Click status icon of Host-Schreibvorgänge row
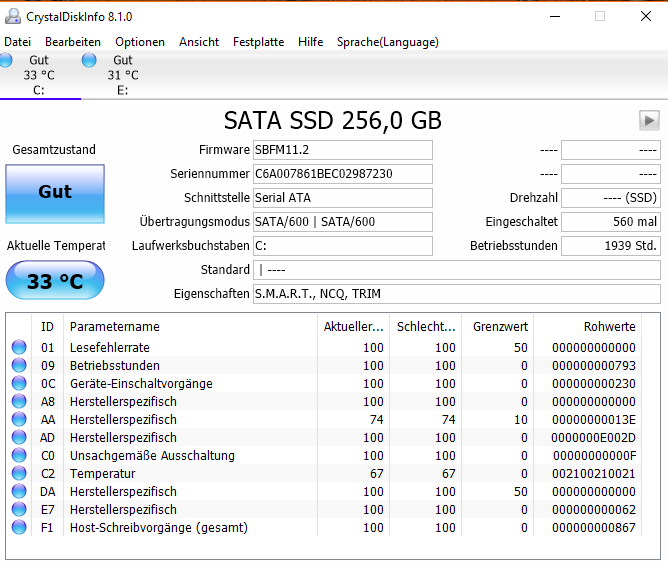Screen dimensions: 668x565 tap(19, 528)
